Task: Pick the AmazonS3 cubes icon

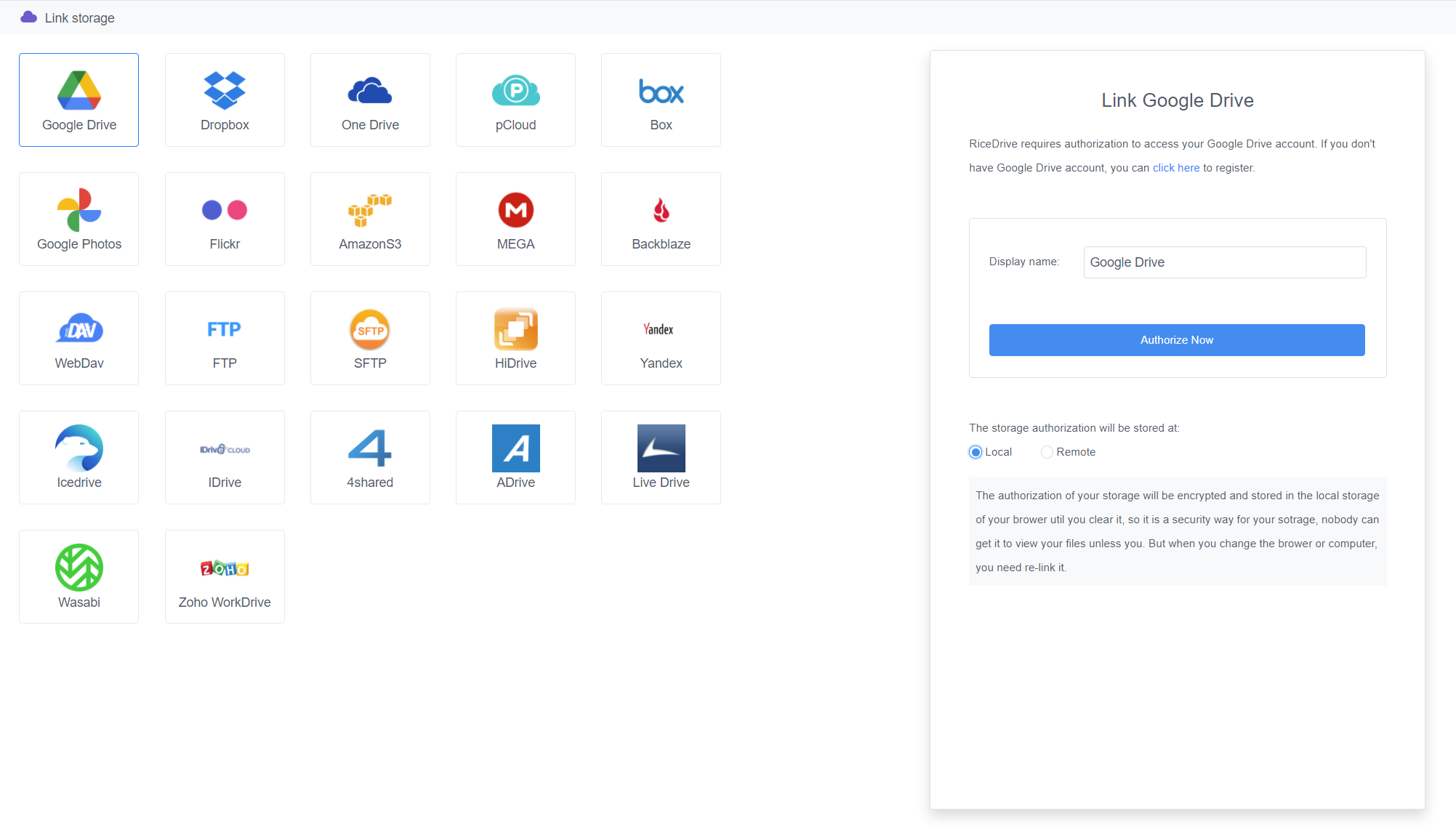Action: pyautogui.click(x=370, y=210)
